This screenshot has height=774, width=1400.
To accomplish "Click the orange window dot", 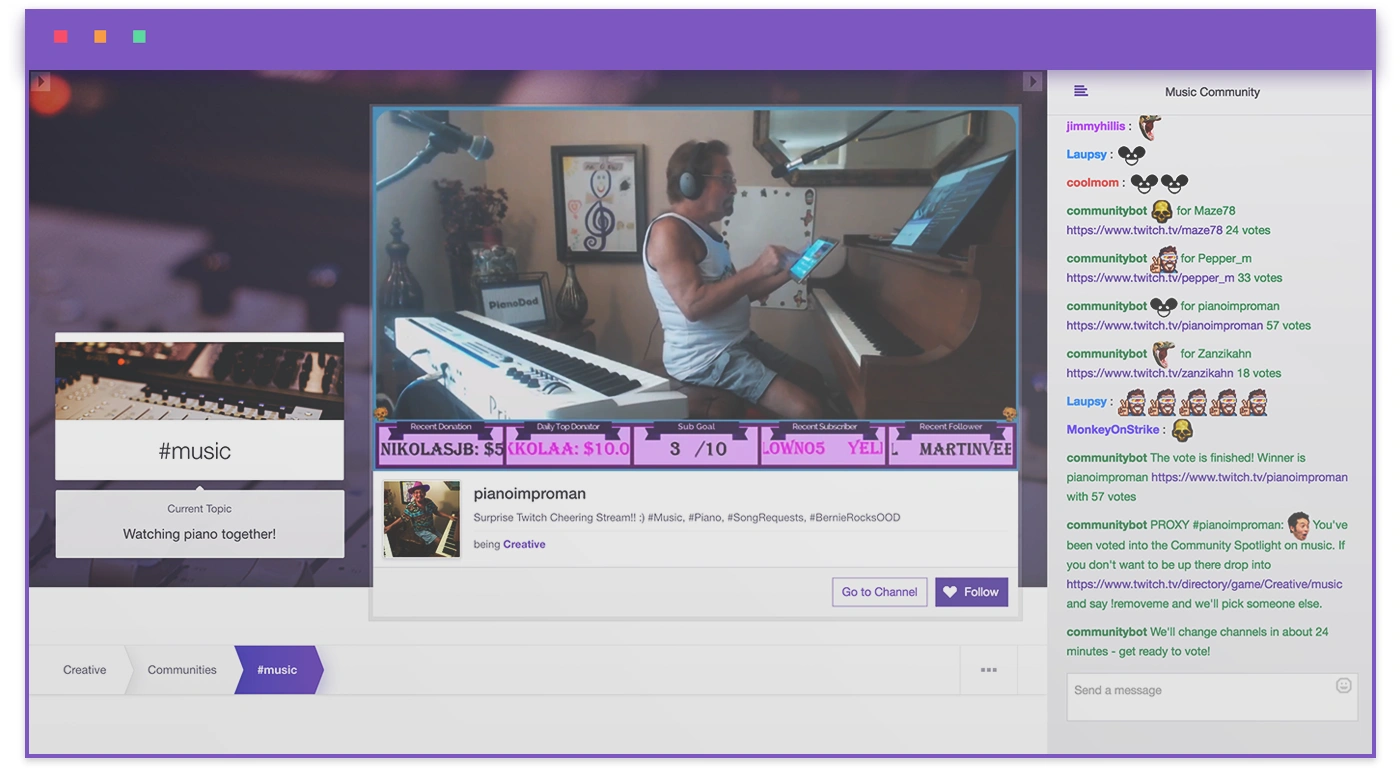I will coord(100,37).
